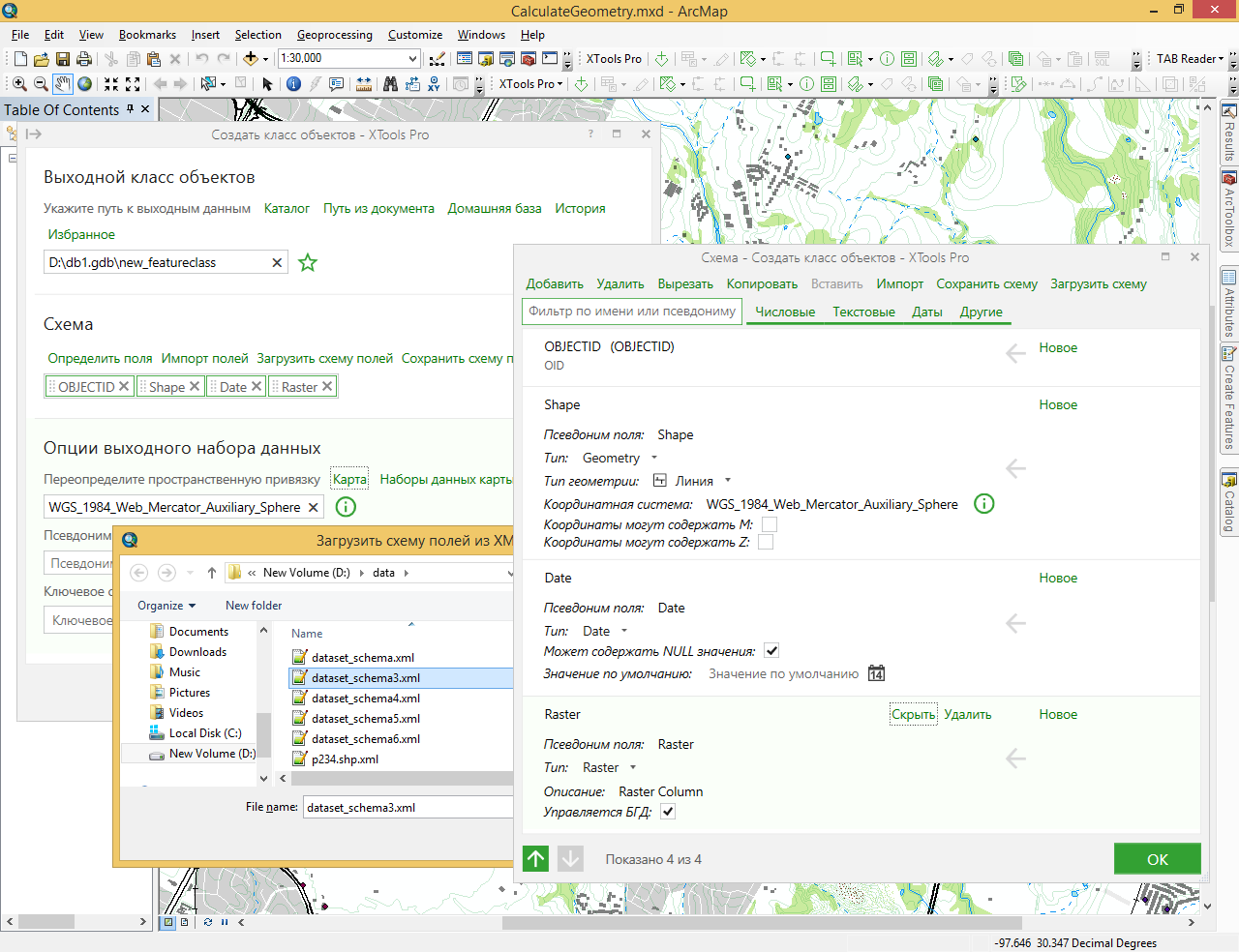Select the HTML Popup tool
Image resolution: width=1239 pixels, height=952 pixels.
tap(336, 84)
